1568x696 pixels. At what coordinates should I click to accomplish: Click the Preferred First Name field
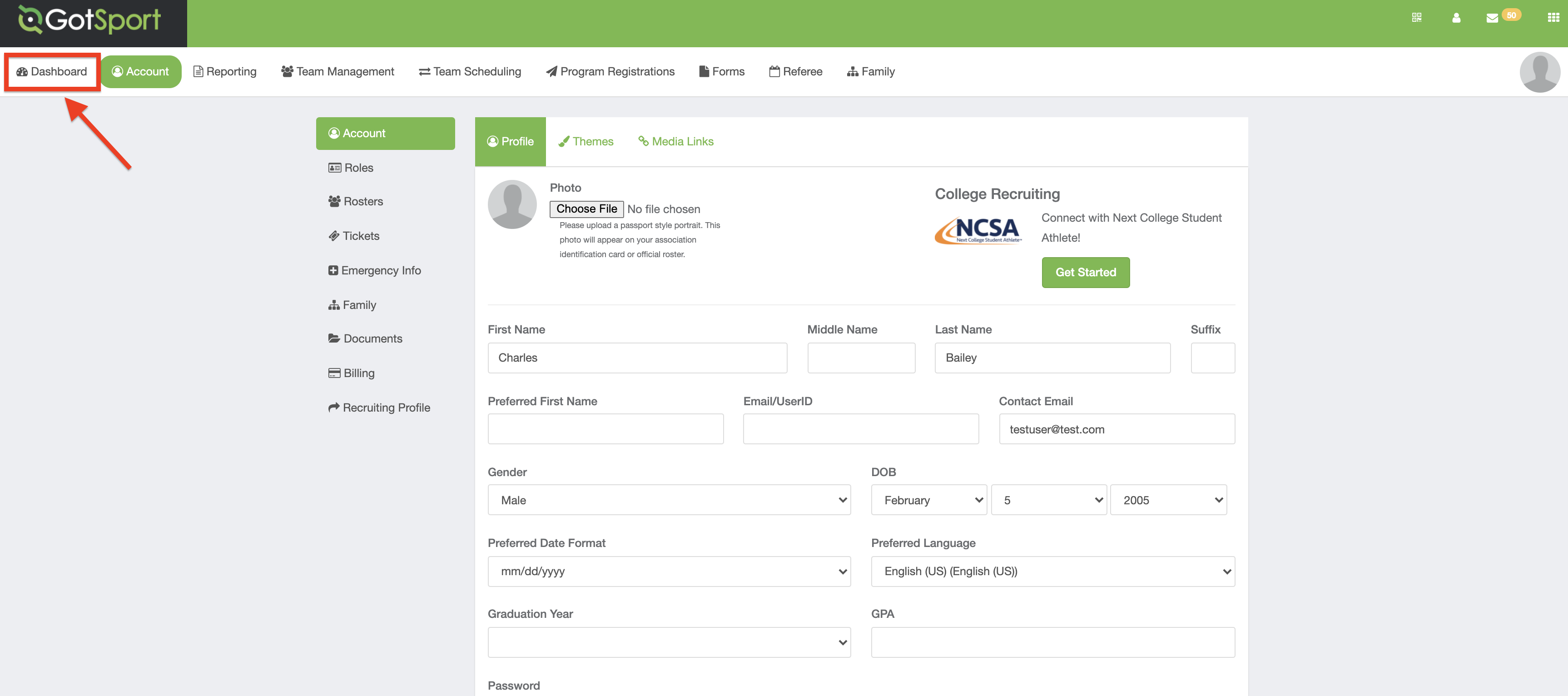(605, 429)
